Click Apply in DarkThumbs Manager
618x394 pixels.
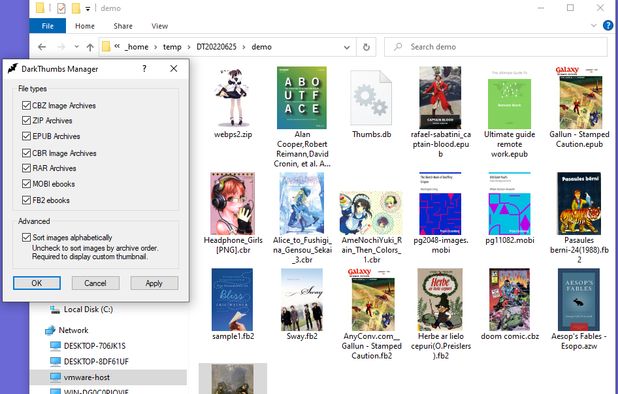click(154, 283)
